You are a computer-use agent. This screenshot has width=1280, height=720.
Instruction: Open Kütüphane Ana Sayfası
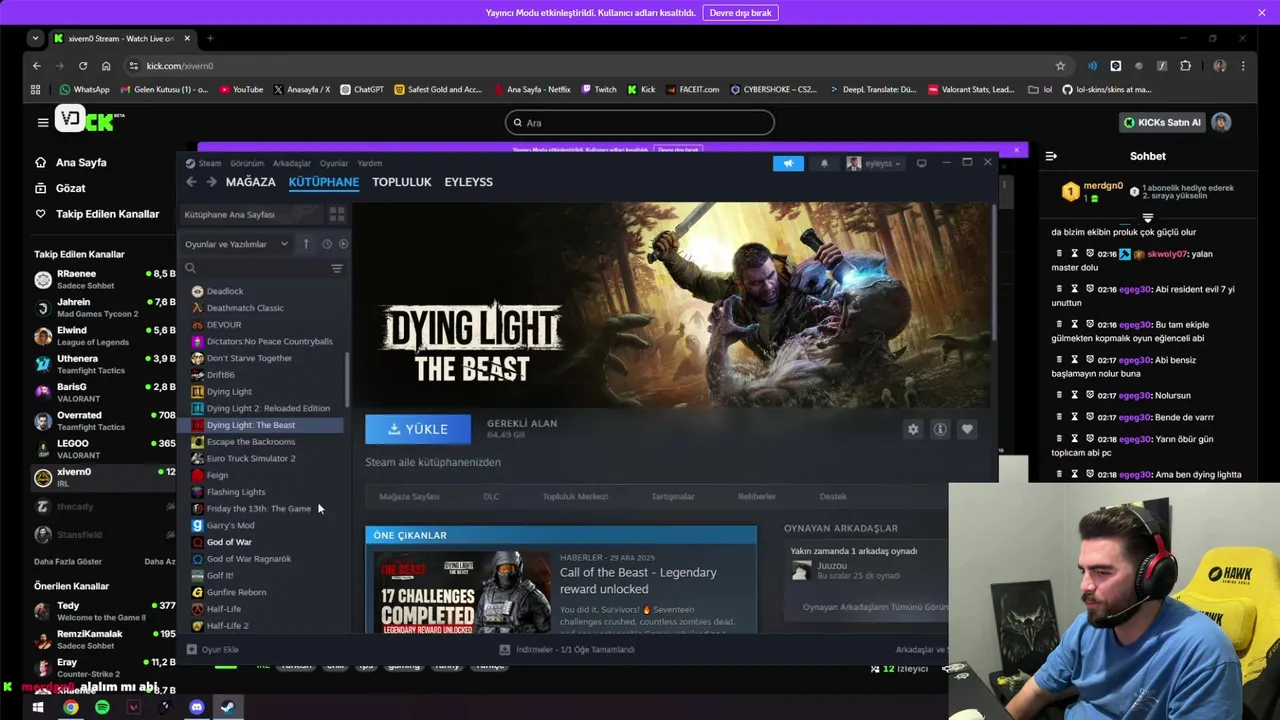[251, 214]
